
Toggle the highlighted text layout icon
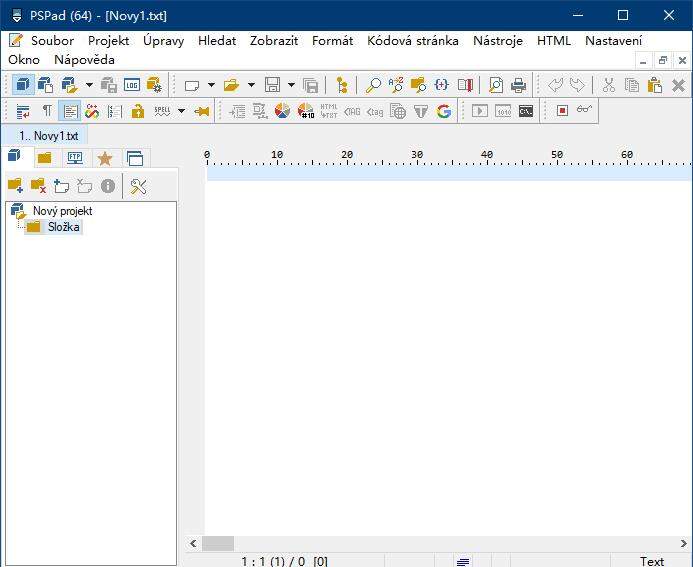[70, 111]
